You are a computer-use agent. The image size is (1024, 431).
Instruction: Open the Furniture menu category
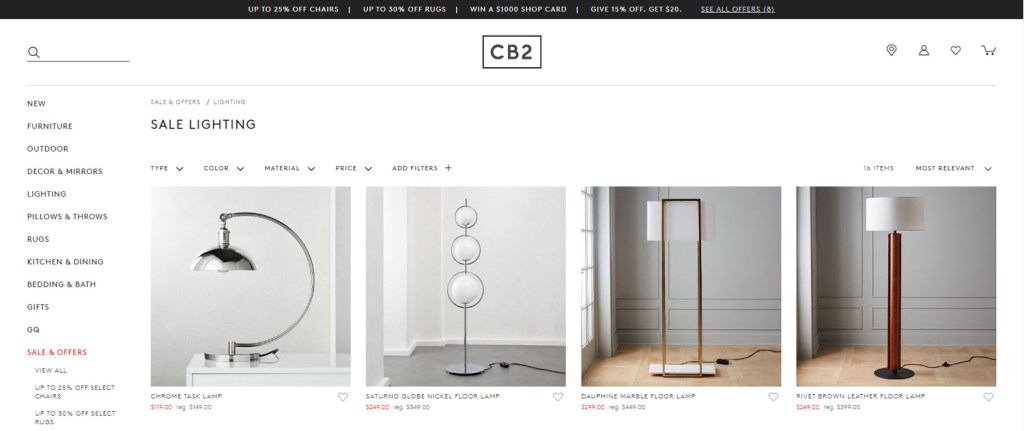coord(50,126)
